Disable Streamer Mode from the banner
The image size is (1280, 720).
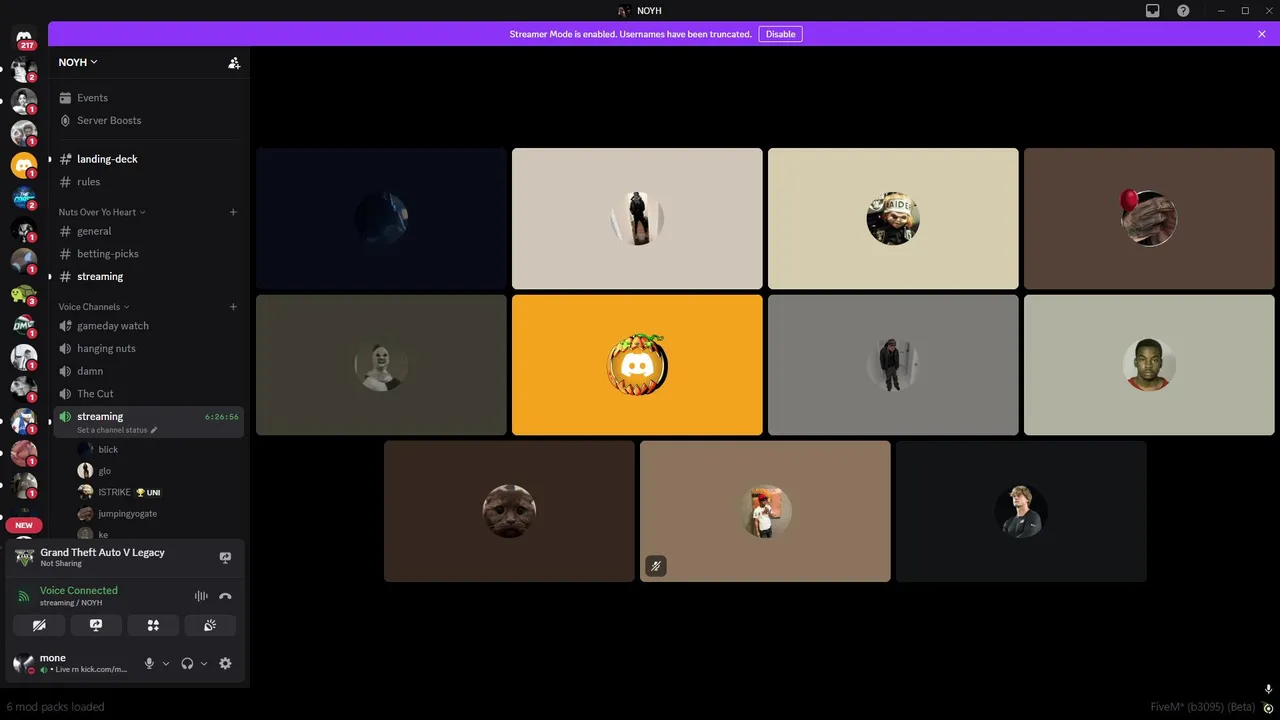(x=780, y=34)
